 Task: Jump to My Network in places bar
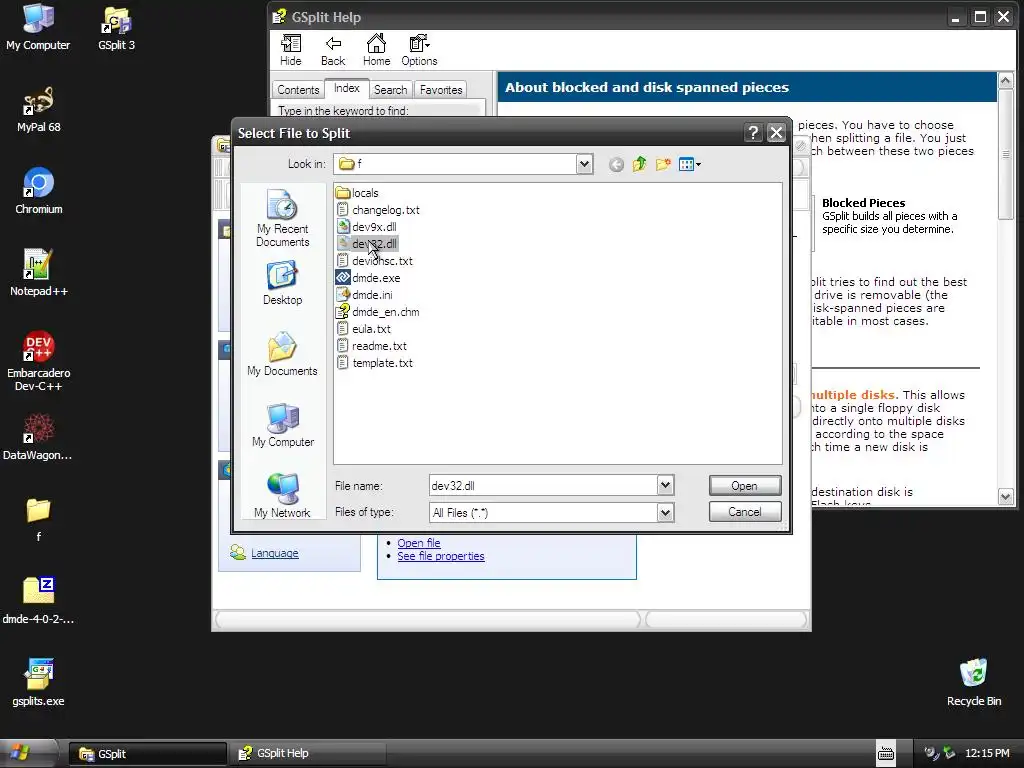pyautogui.click(x=283, y=495)
